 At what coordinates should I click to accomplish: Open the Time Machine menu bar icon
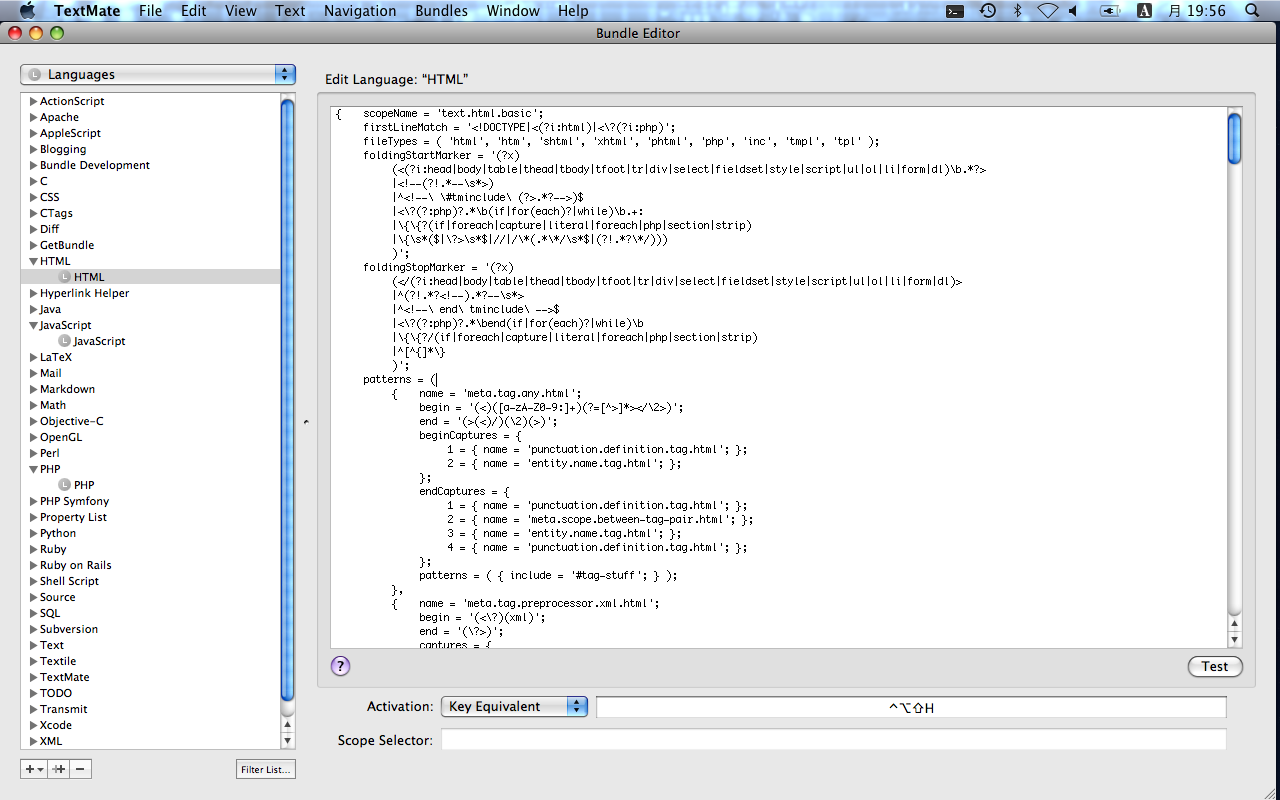click(x=987, y=11)
